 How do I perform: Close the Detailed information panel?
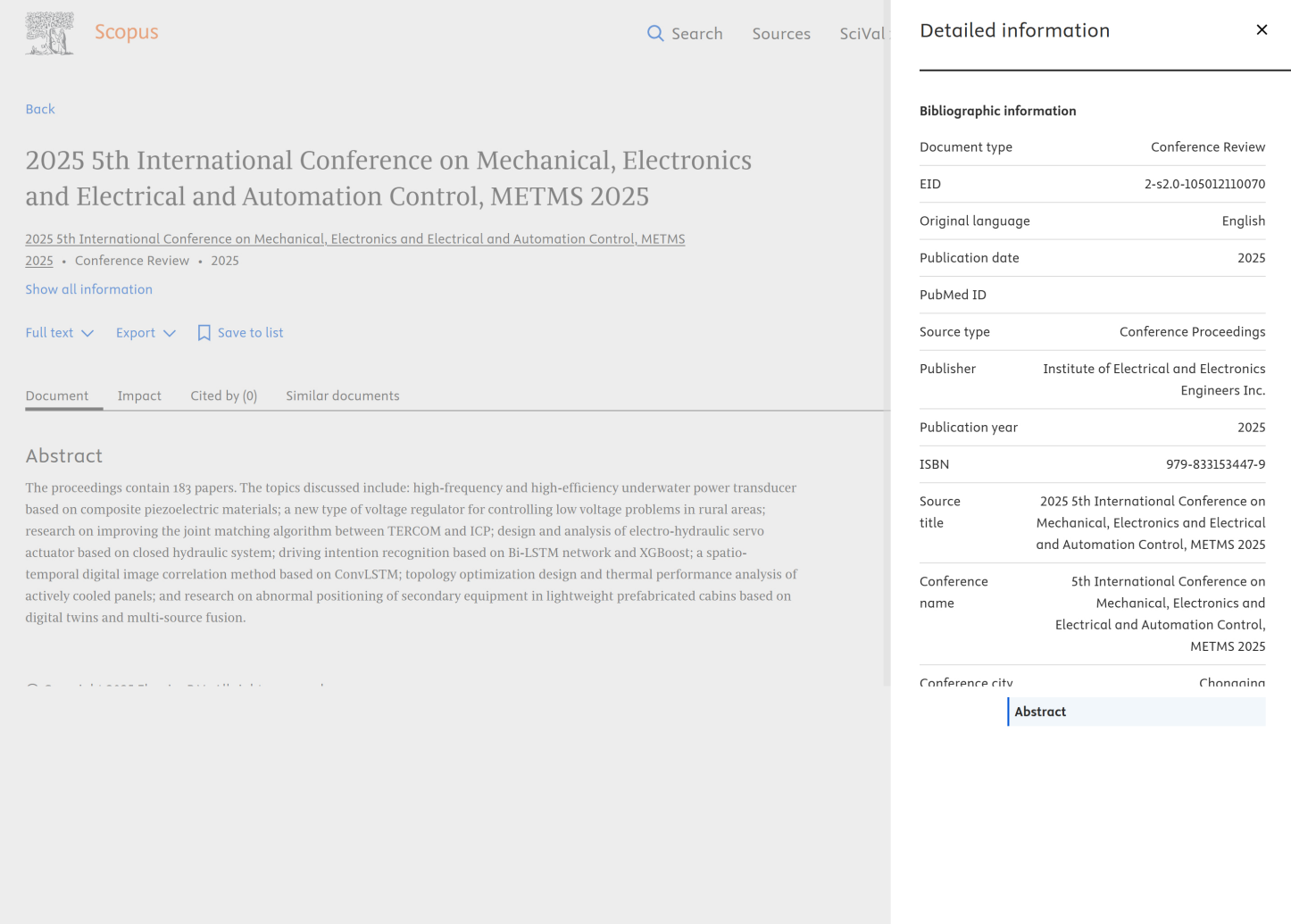1262,29
